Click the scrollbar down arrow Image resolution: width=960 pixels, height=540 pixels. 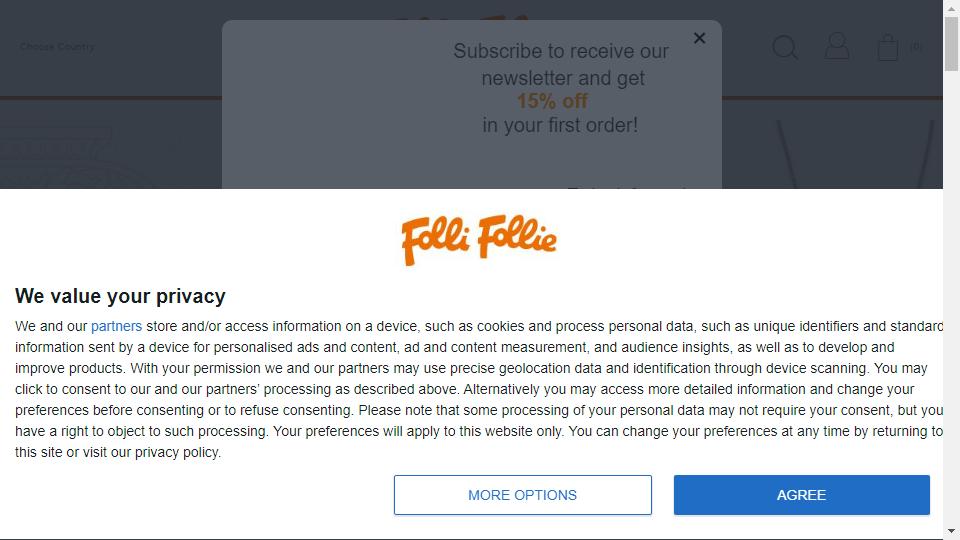point(951,531)
